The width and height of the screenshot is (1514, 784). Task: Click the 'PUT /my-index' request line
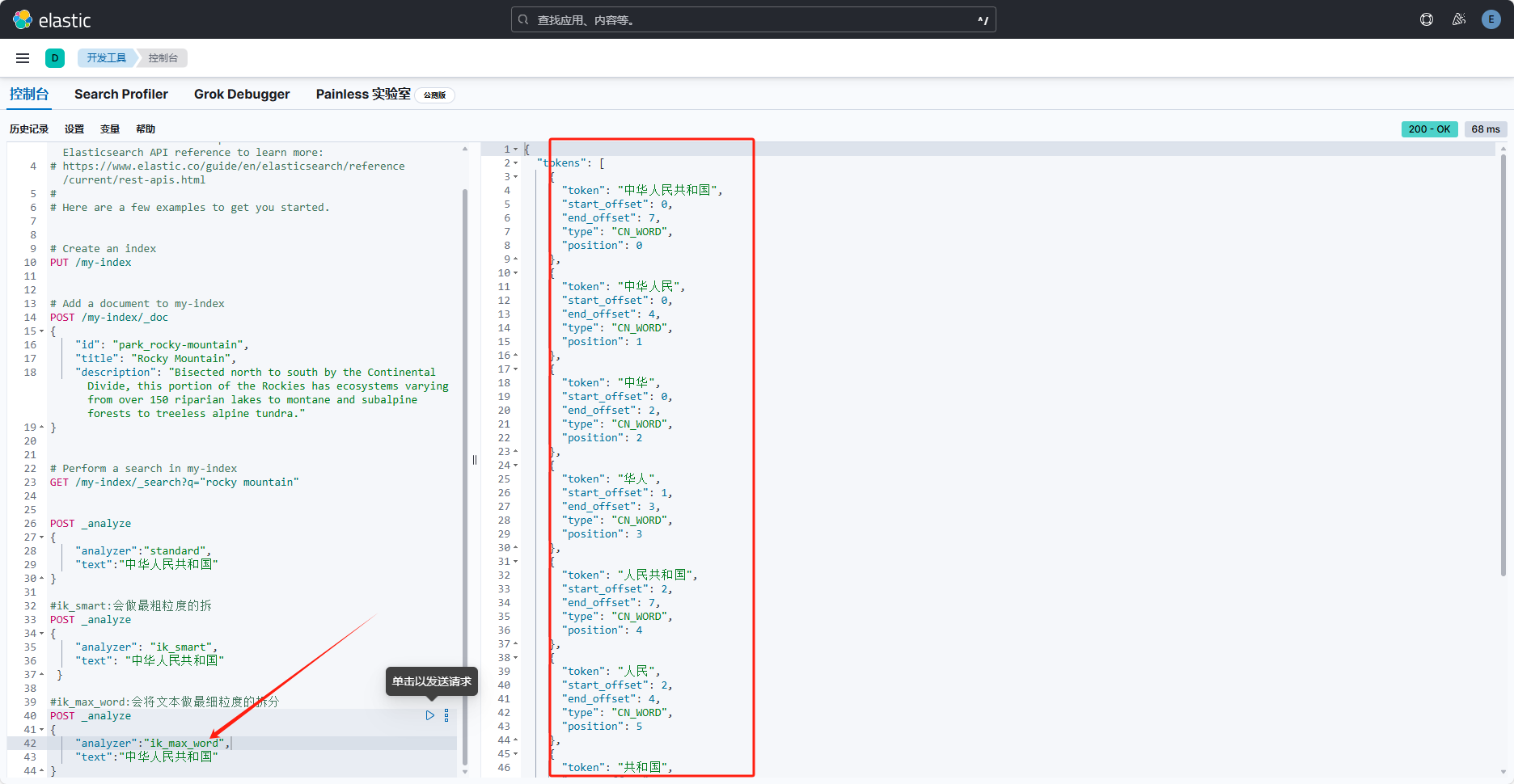click(91, 263)
